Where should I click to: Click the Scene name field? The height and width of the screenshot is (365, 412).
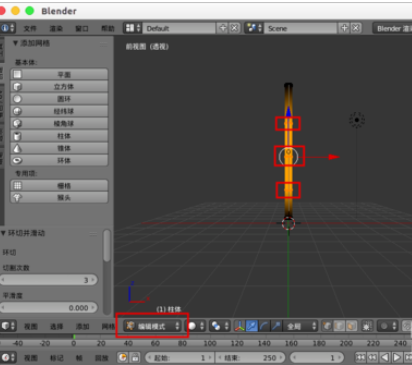tap(301, 28)
